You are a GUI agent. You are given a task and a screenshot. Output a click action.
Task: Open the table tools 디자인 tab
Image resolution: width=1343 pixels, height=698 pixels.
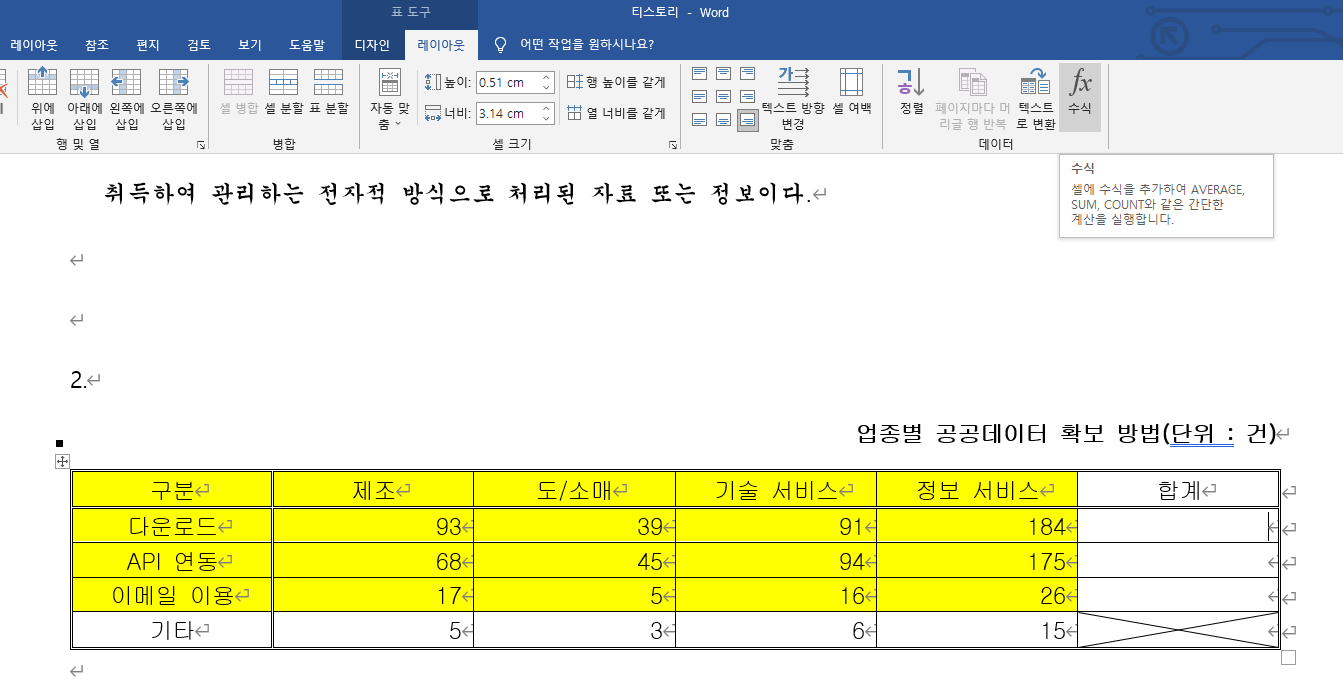(x=373, y=44)
